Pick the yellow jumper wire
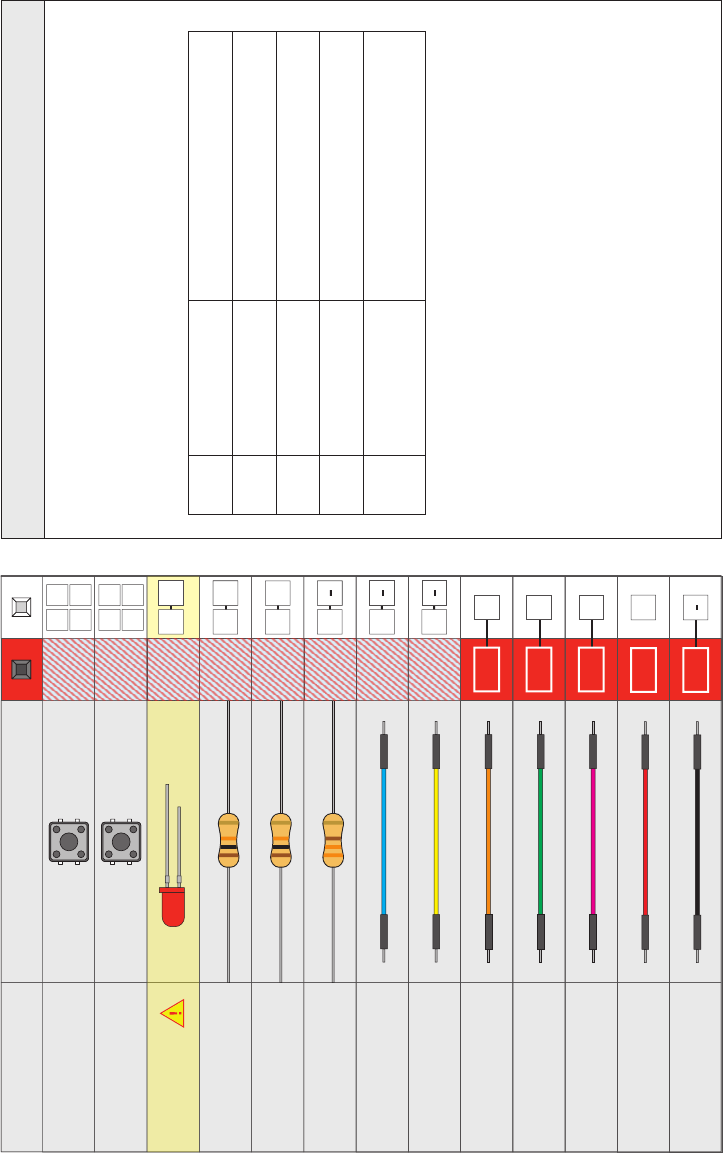 [436, 841]
